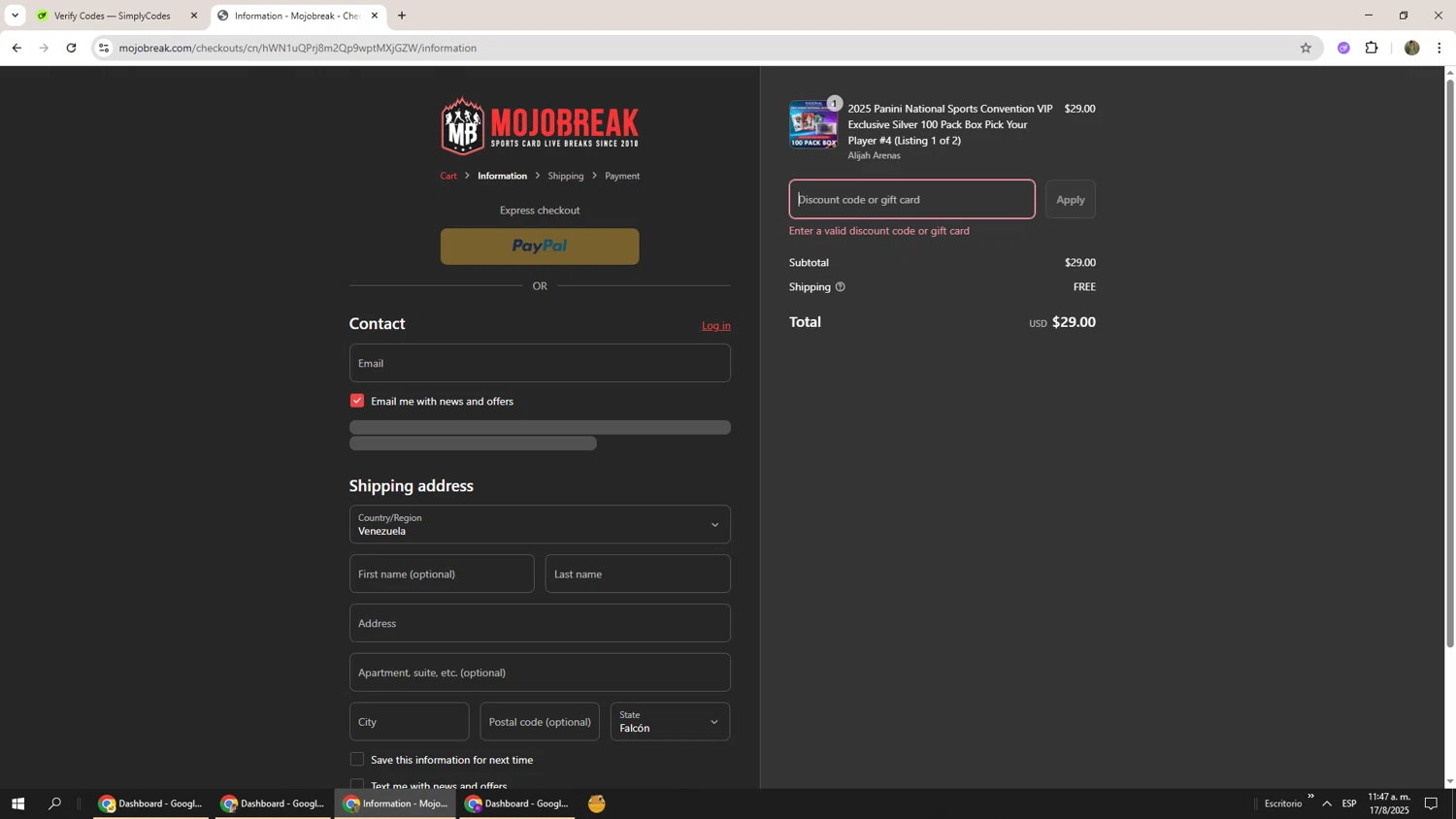The height and width of the screenshot is (819, 1456).
Task: Open the Chrome profile avatar
Action: coord(1411,48)
